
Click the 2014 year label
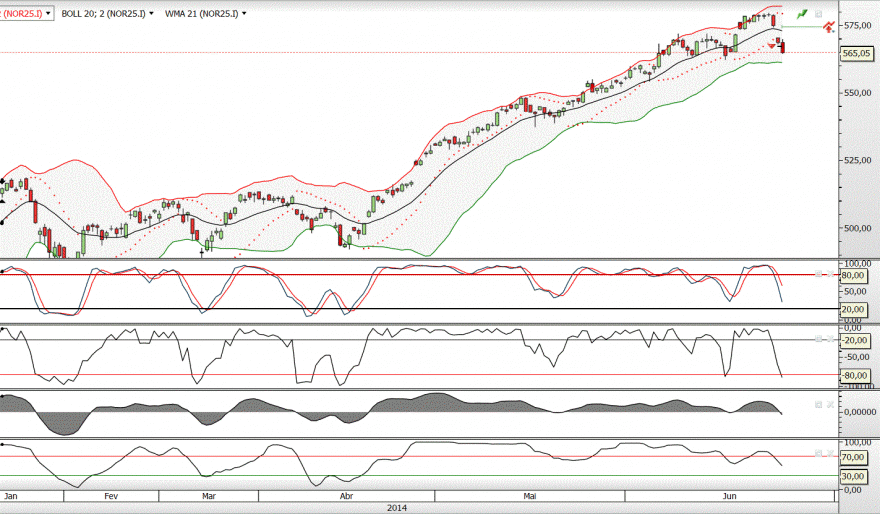(397, 508)
